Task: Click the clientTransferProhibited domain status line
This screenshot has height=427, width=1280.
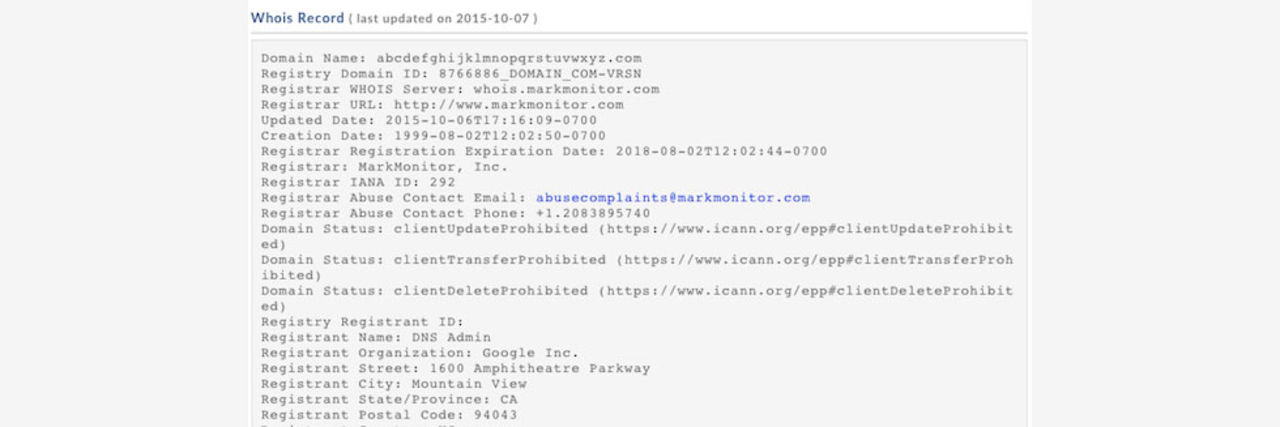Action: coord(636,260)
